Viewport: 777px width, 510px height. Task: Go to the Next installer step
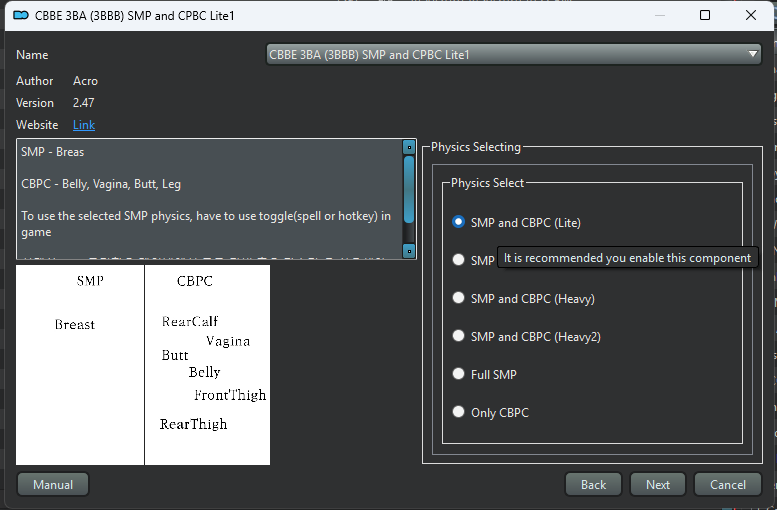click(x=658, y=484)
